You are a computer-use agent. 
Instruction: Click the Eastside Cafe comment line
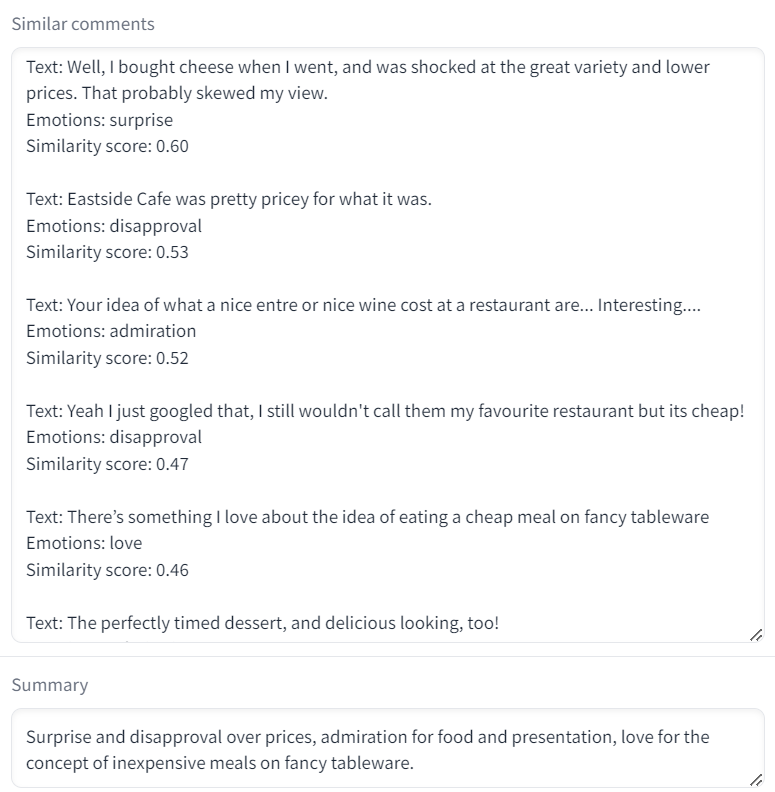click(x=229, y=199)
